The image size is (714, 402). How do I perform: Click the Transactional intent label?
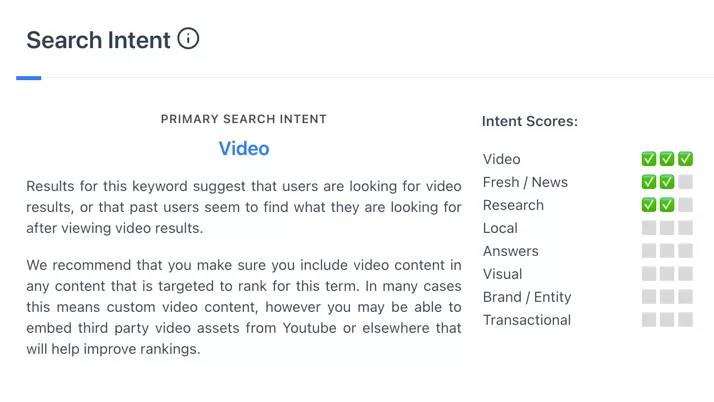pyautogui.click(x=527, y=320)
